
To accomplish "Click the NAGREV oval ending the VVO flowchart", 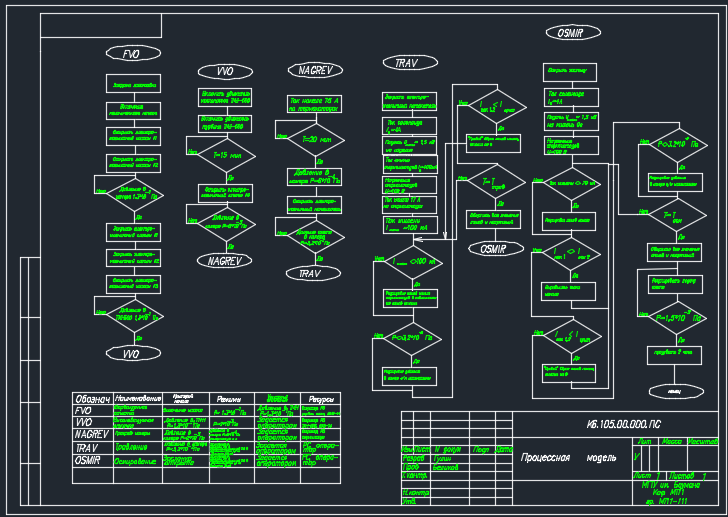I will pyautogui.click(x=224, y=261).
